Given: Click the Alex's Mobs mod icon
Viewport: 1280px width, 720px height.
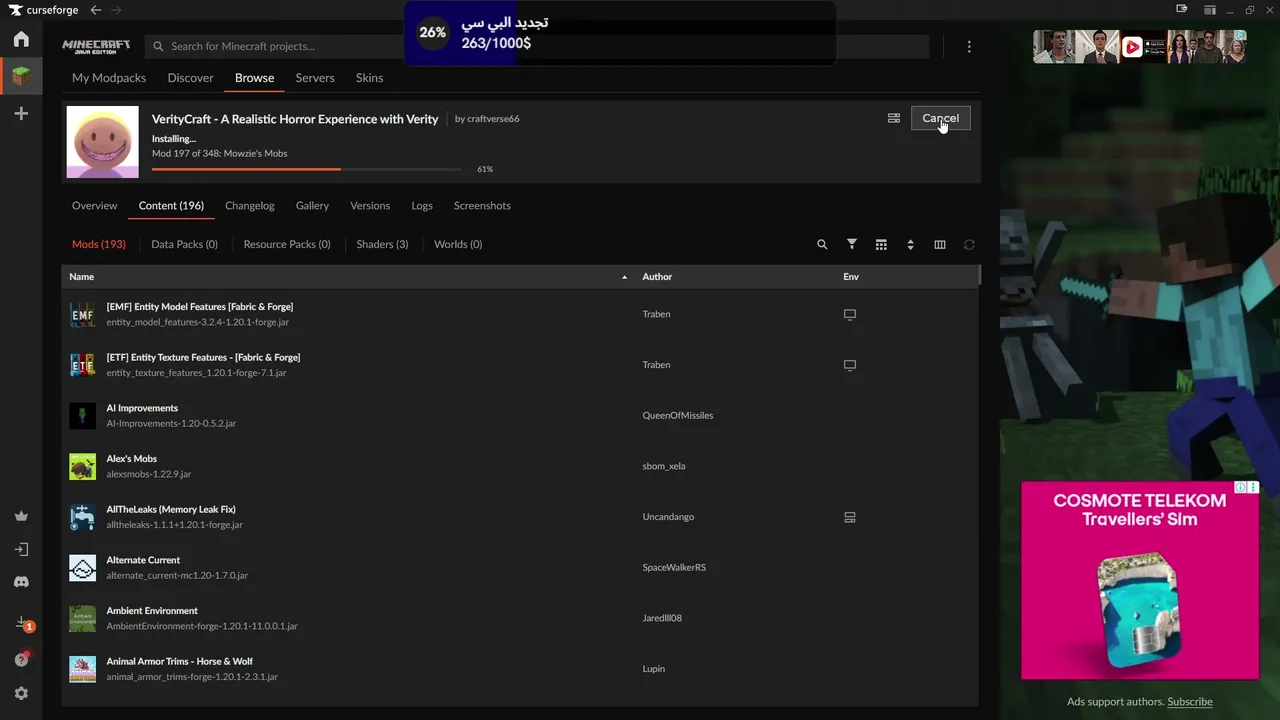Looking at the screenshot, I should [82, 466].
